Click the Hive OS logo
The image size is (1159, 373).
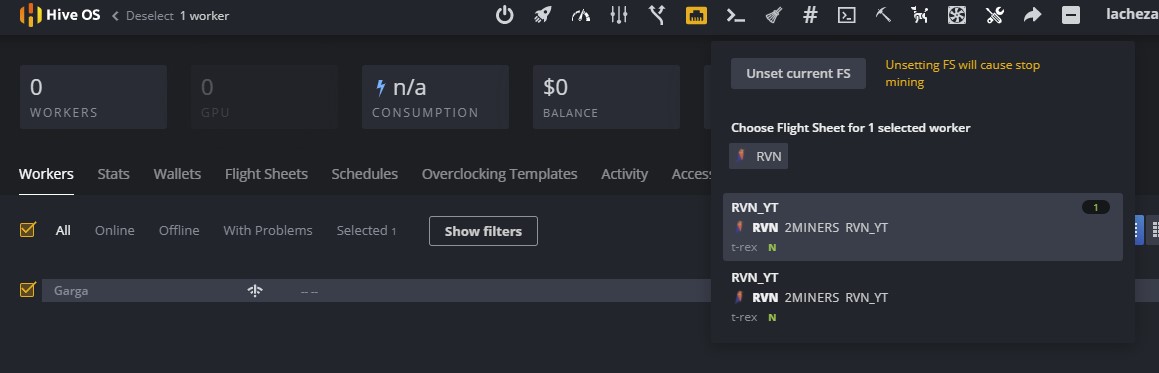click(60, 15)
